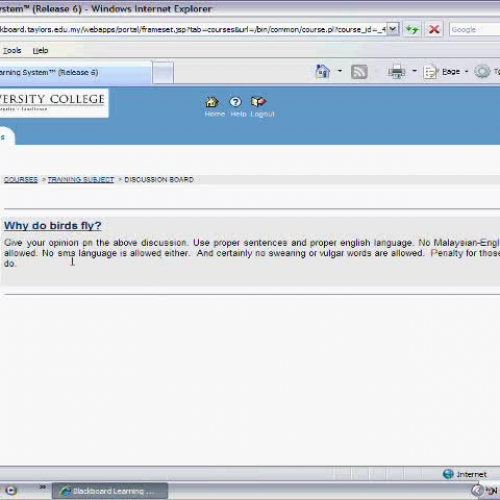Go to COURSES breadcrumb link
This screenshot has height=500, width=500.
click(x=21, y=180)
